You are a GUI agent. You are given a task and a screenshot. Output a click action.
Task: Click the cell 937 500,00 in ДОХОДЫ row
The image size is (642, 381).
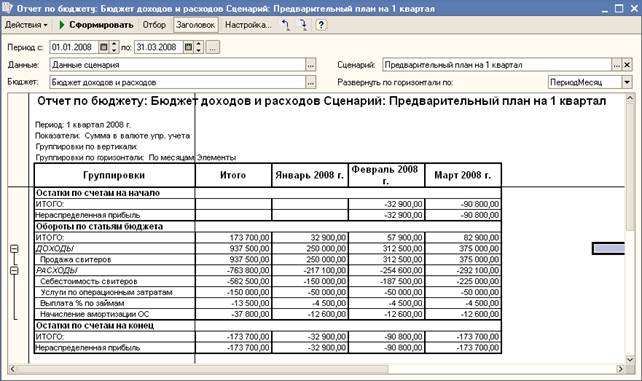pos(233,248)
